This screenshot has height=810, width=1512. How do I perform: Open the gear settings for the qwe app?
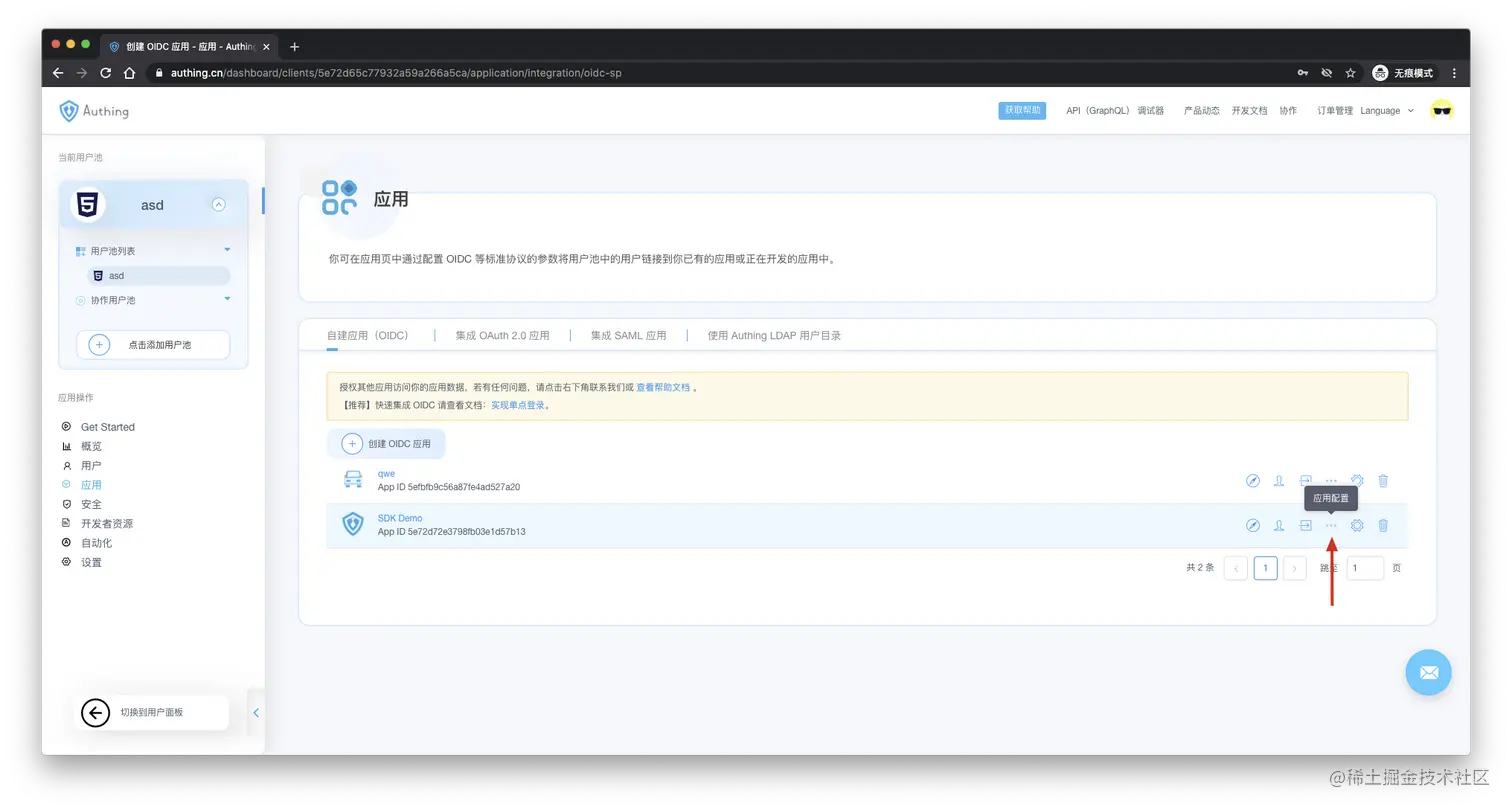pos(1357,481)
